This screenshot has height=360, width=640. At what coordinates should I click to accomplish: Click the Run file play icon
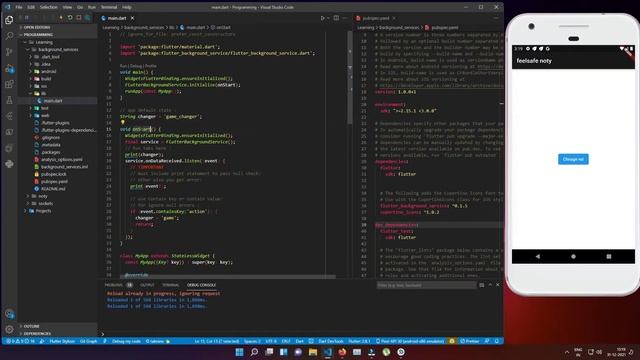coord(322,18)
